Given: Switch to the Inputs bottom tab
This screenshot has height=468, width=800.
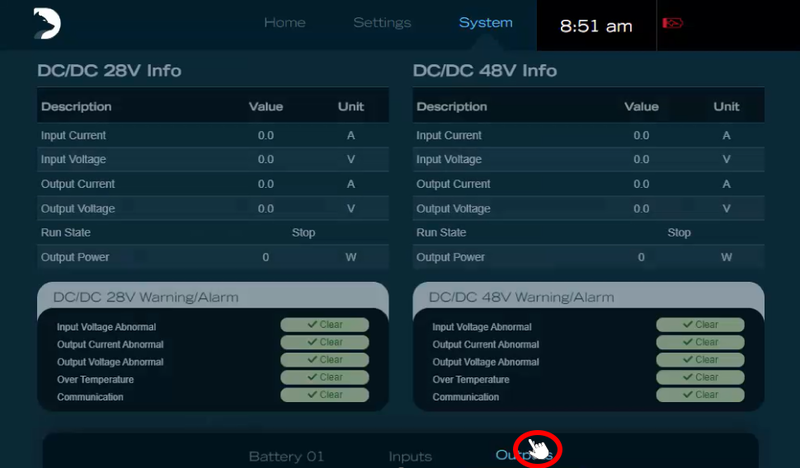Looking at the screenshot, I should pos(410,456).
